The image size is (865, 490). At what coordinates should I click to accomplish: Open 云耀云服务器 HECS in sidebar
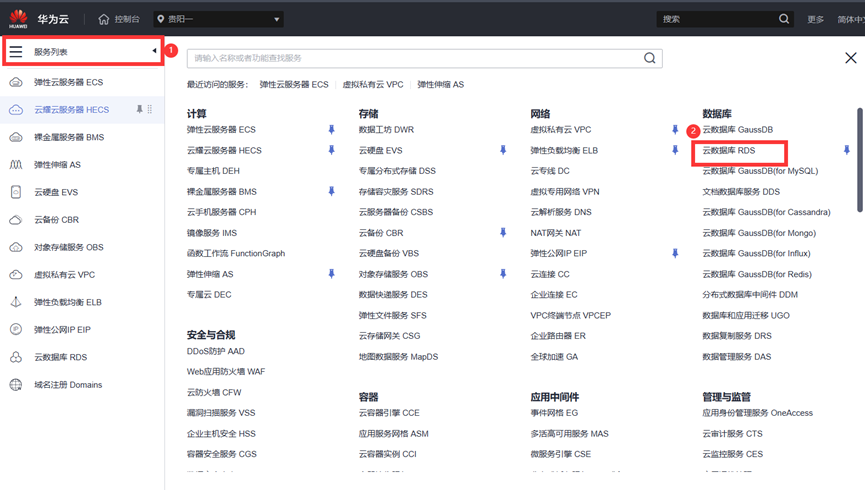tap(72, 110)
